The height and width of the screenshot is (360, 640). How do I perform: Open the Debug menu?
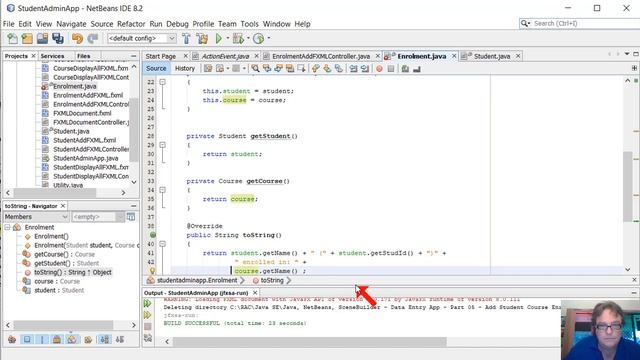click(177, 24)
